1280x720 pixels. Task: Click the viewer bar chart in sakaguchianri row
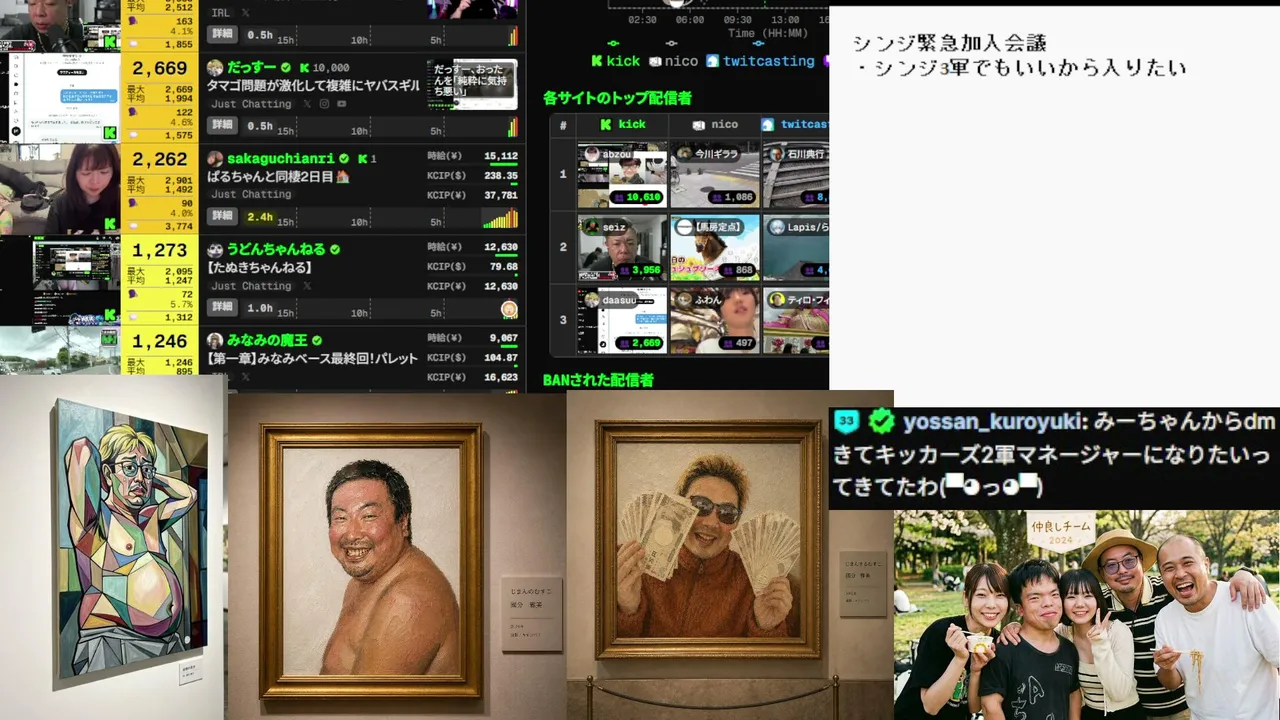click(x=500, y=218)
